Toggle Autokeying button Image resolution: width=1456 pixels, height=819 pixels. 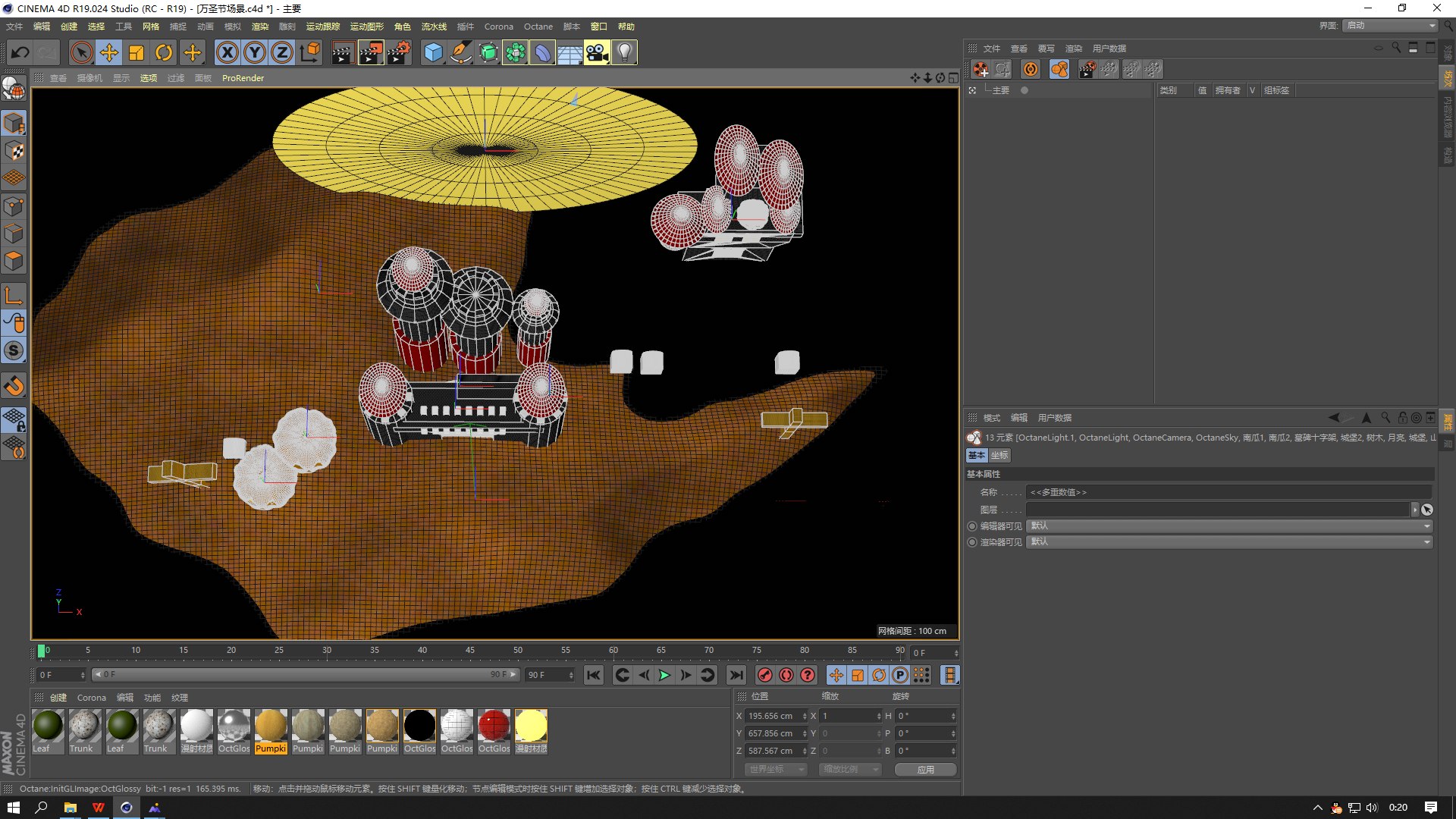pos(786,675)
